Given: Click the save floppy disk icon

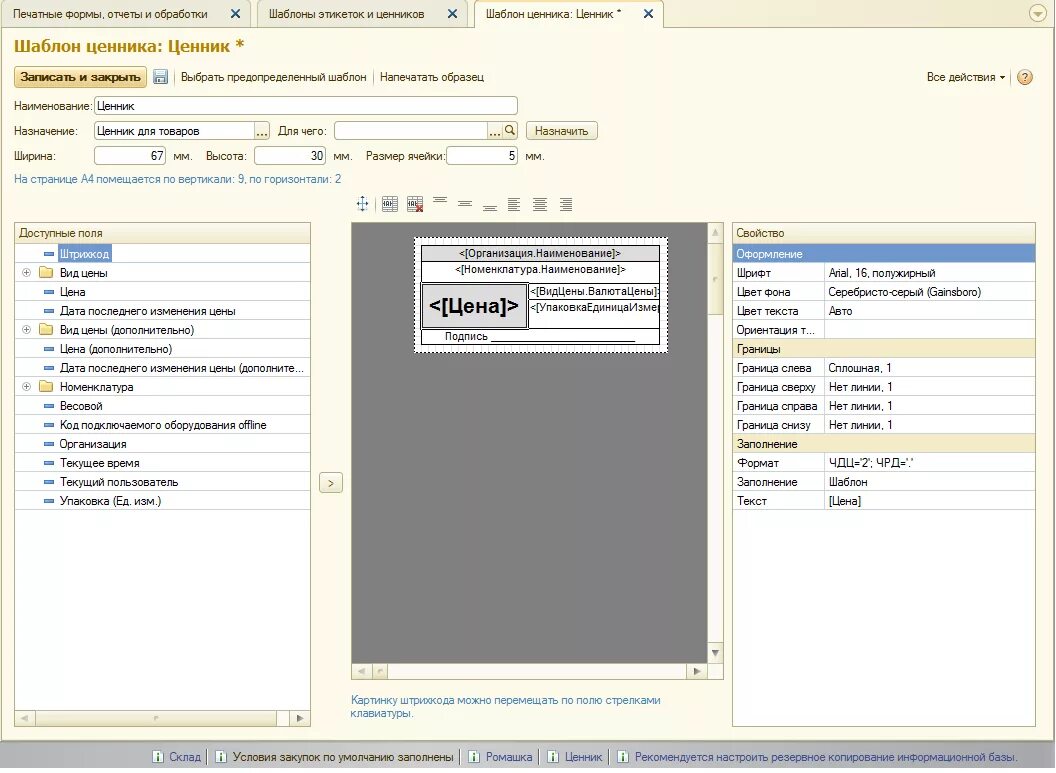Looking at the screenshot, I should click(160, 77).
